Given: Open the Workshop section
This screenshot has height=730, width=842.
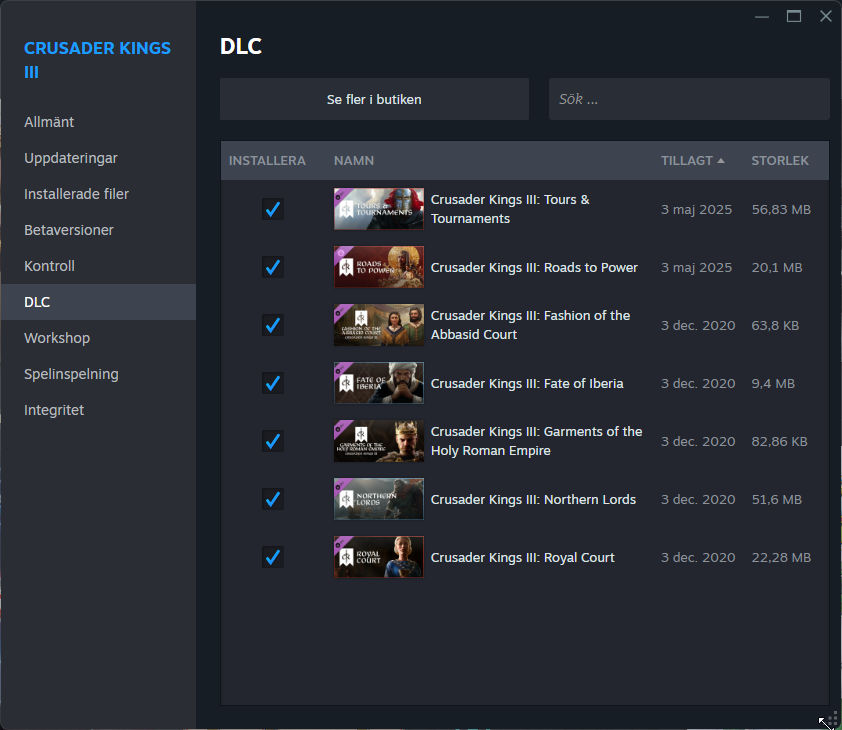Looking at the screenshot, I should (x=98, y=338).
